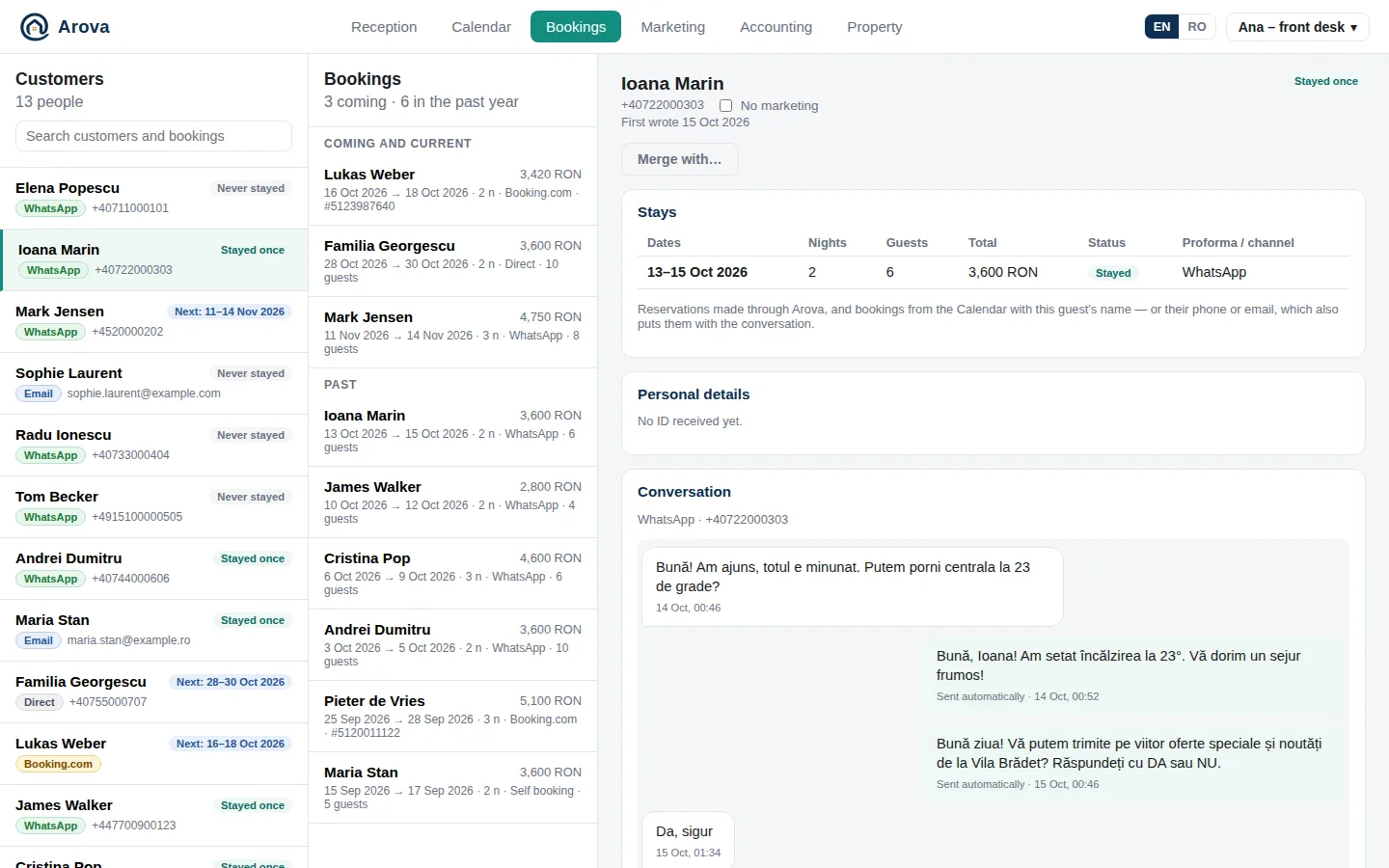
Task: Select Familia Georgescu in customers list
Action: [x=153, y=692]
